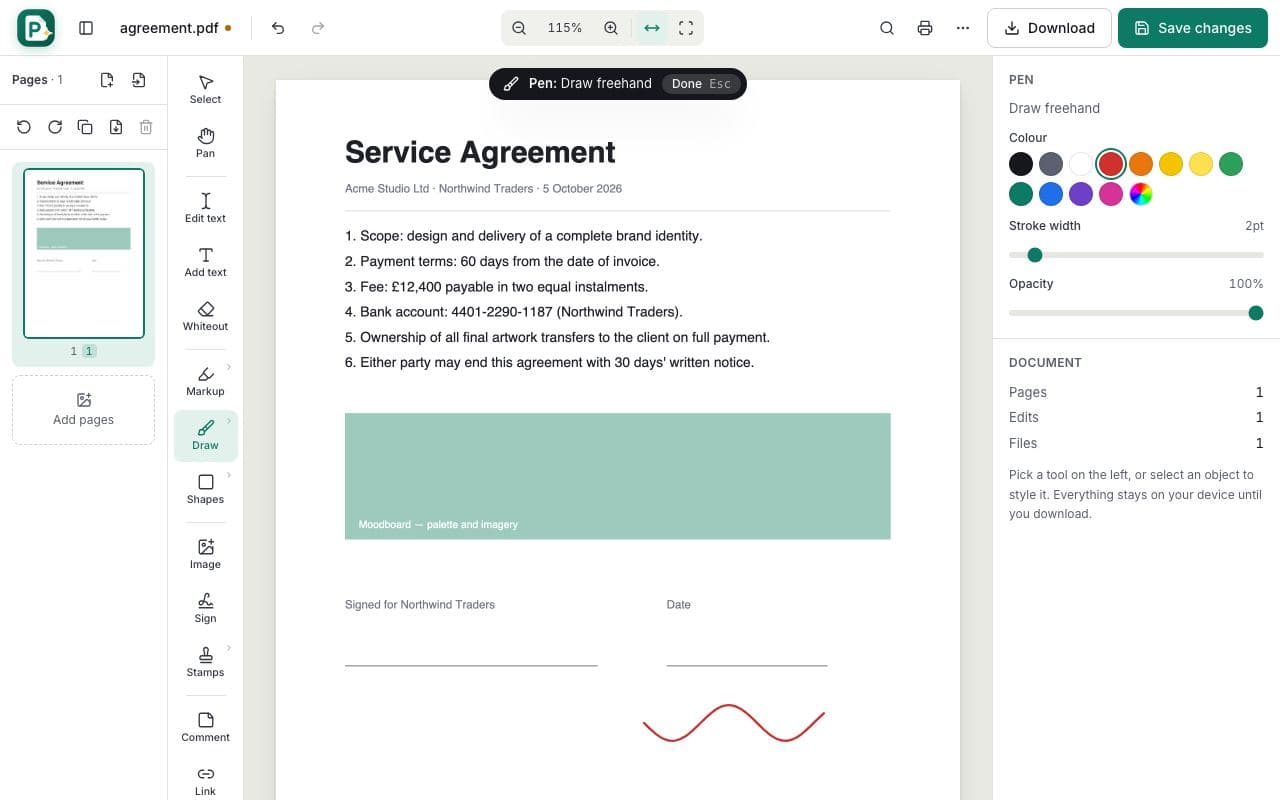Open the Sign tool

tap(205, 607)
